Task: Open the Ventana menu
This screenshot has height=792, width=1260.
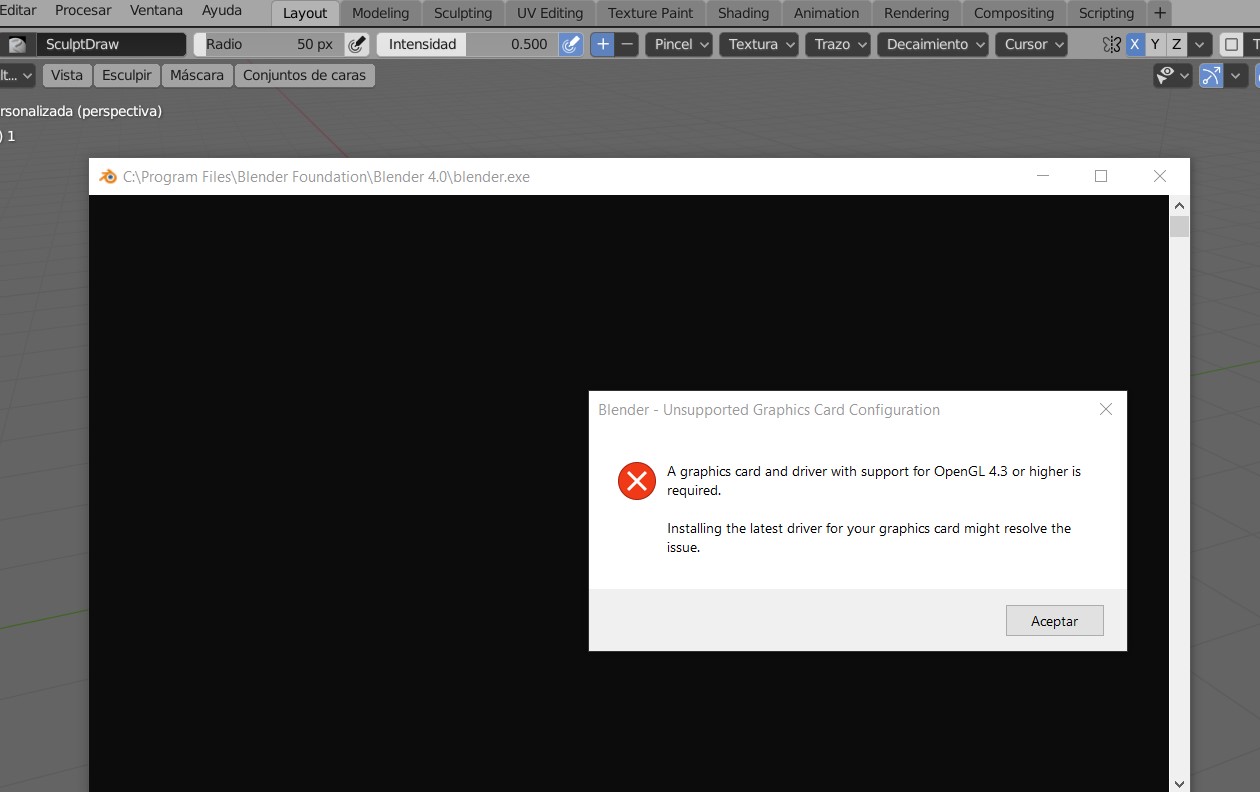Action: coord(156,11)
